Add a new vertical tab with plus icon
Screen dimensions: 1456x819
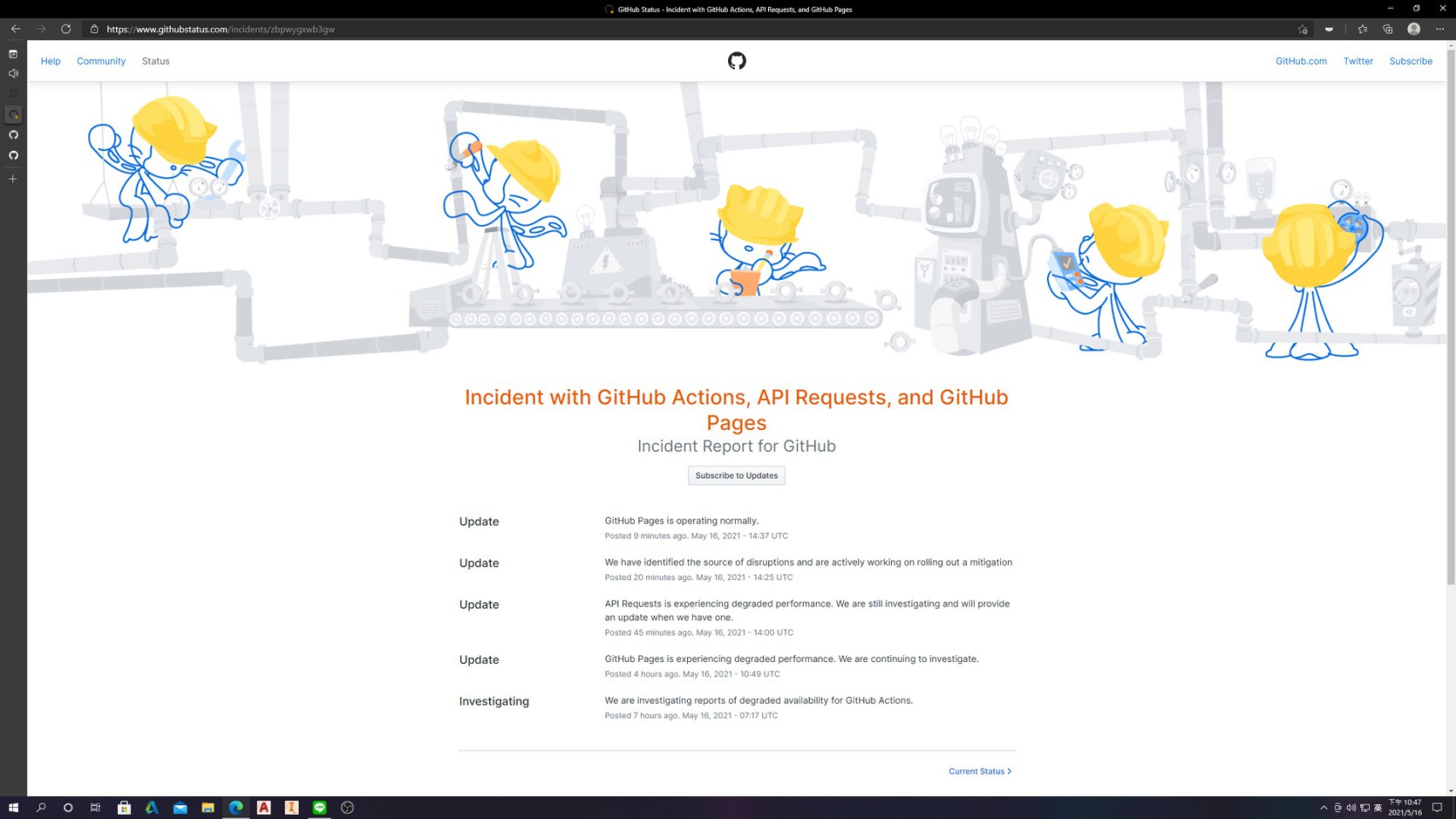coord(13,179)
